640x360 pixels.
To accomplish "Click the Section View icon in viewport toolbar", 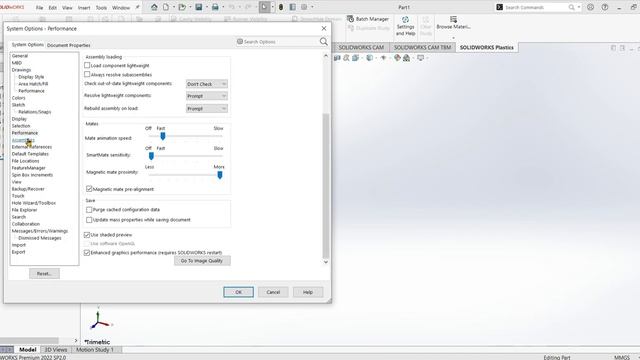I will click(x=337, y=58).
